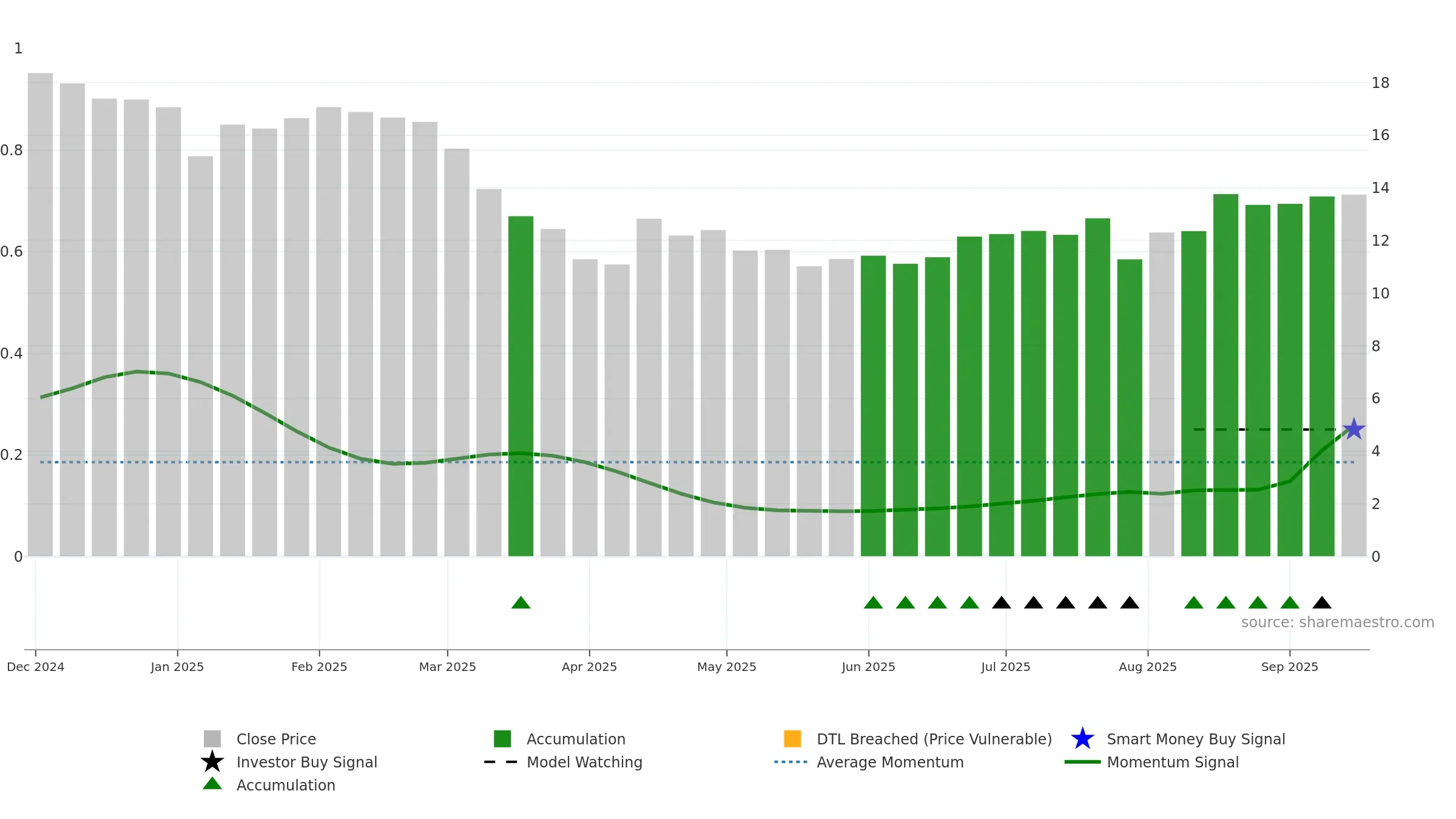
Task: Click the Jun 2025 axis label
Action: point(868,667)
